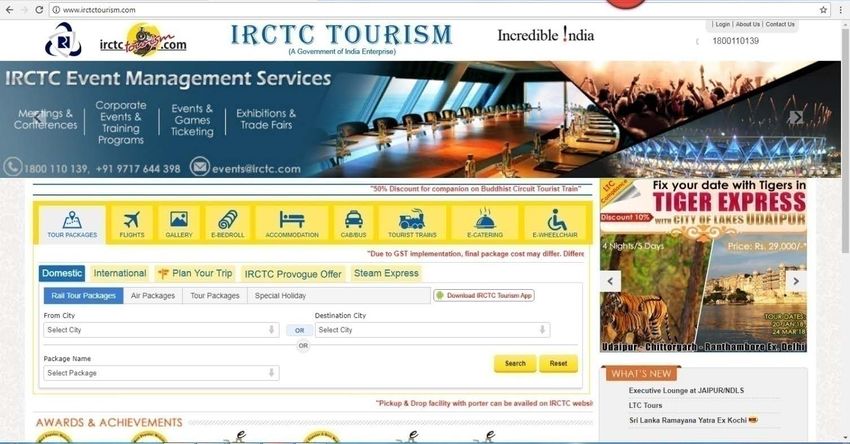This screenshot has width=850, height=444.
Task: Open the Accommodation bed icon
Action: [x=292, y=224]
